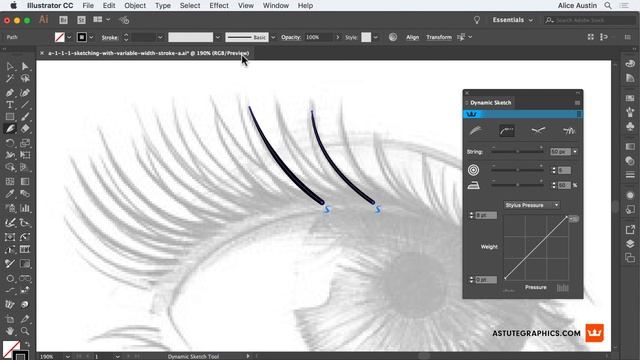Toggle the smoothing iron icon in Dynamic Sketch

(473, 185)
